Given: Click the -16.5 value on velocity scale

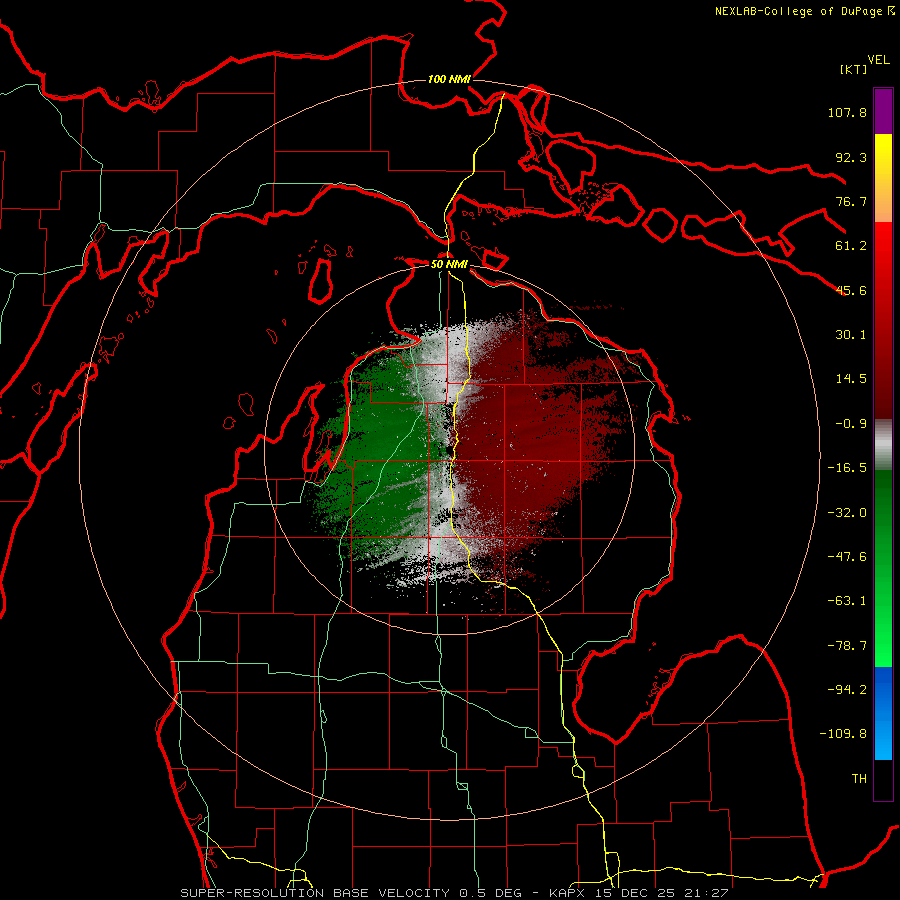Looking at the screenshot, I should pyautogui.click(x=847, y=468).
